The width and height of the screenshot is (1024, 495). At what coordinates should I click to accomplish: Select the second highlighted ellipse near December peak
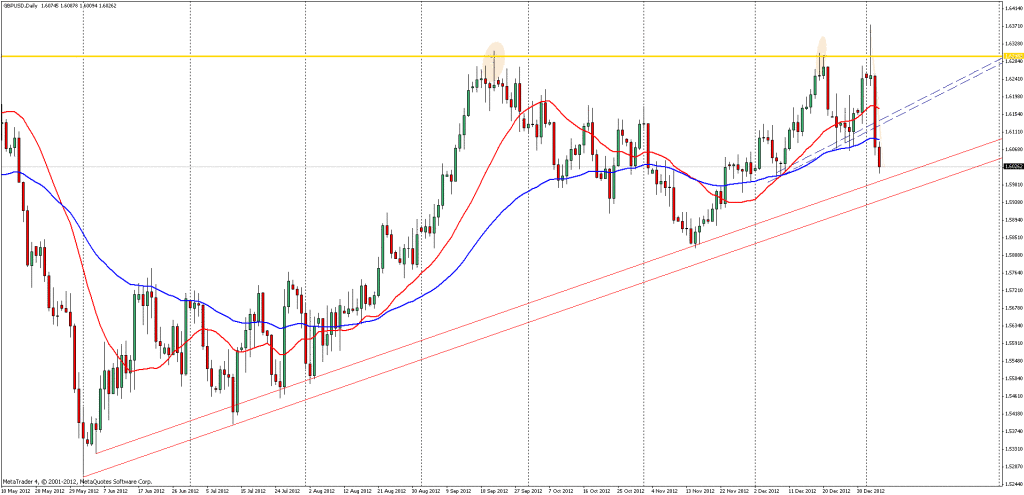click(822, 47)
